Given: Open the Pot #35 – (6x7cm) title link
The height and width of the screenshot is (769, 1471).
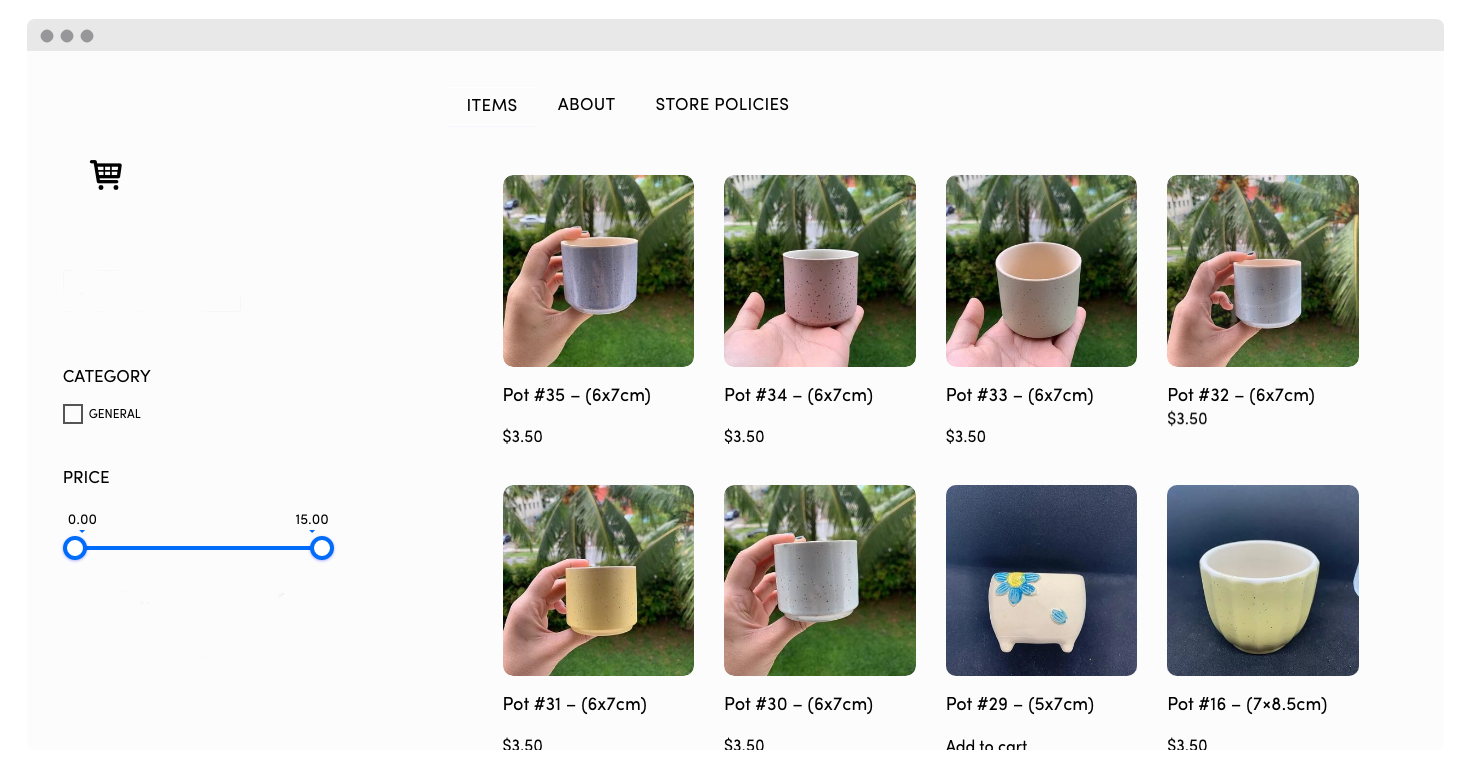Looking at the screenshot, I should click(x=577, y=395).
